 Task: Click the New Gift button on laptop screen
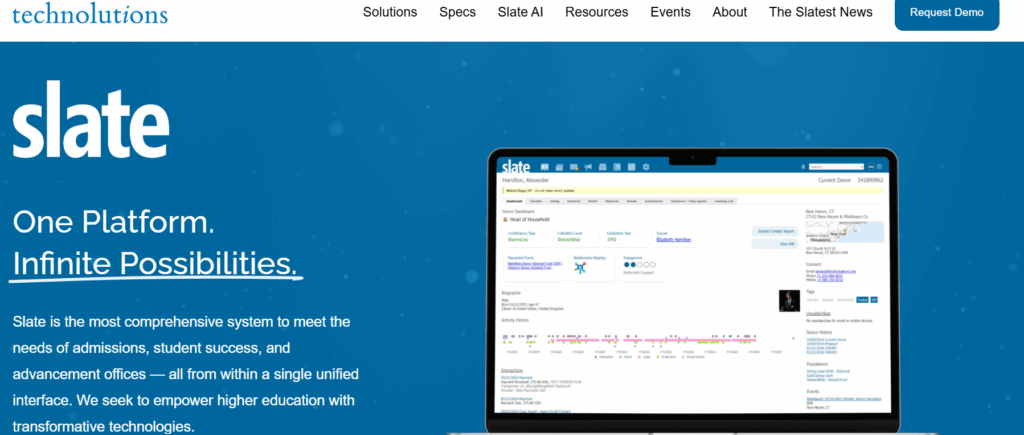[x=775, y=244]
